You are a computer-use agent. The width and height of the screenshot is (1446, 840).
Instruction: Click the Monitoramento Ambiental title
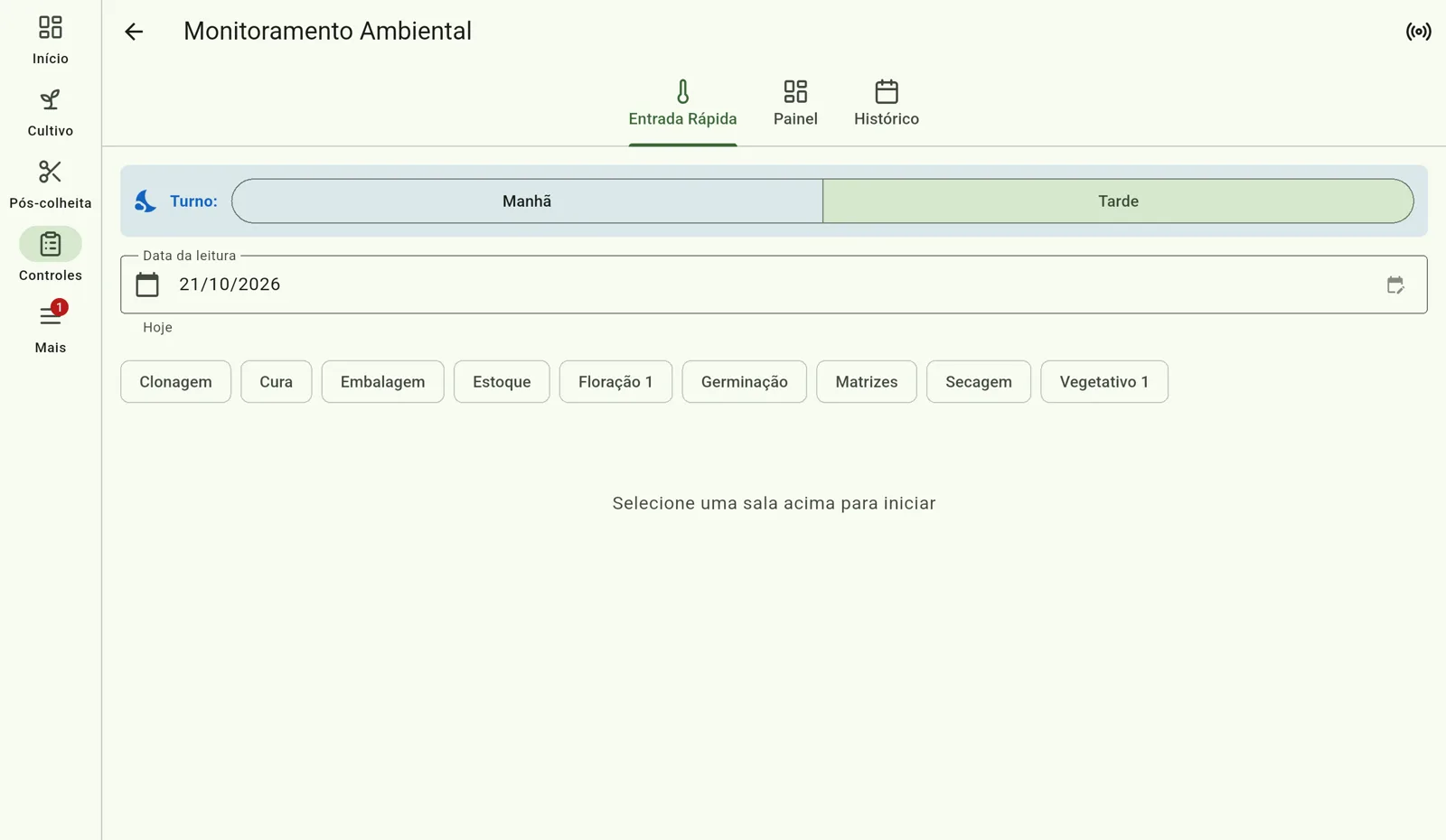coord(327,31)
